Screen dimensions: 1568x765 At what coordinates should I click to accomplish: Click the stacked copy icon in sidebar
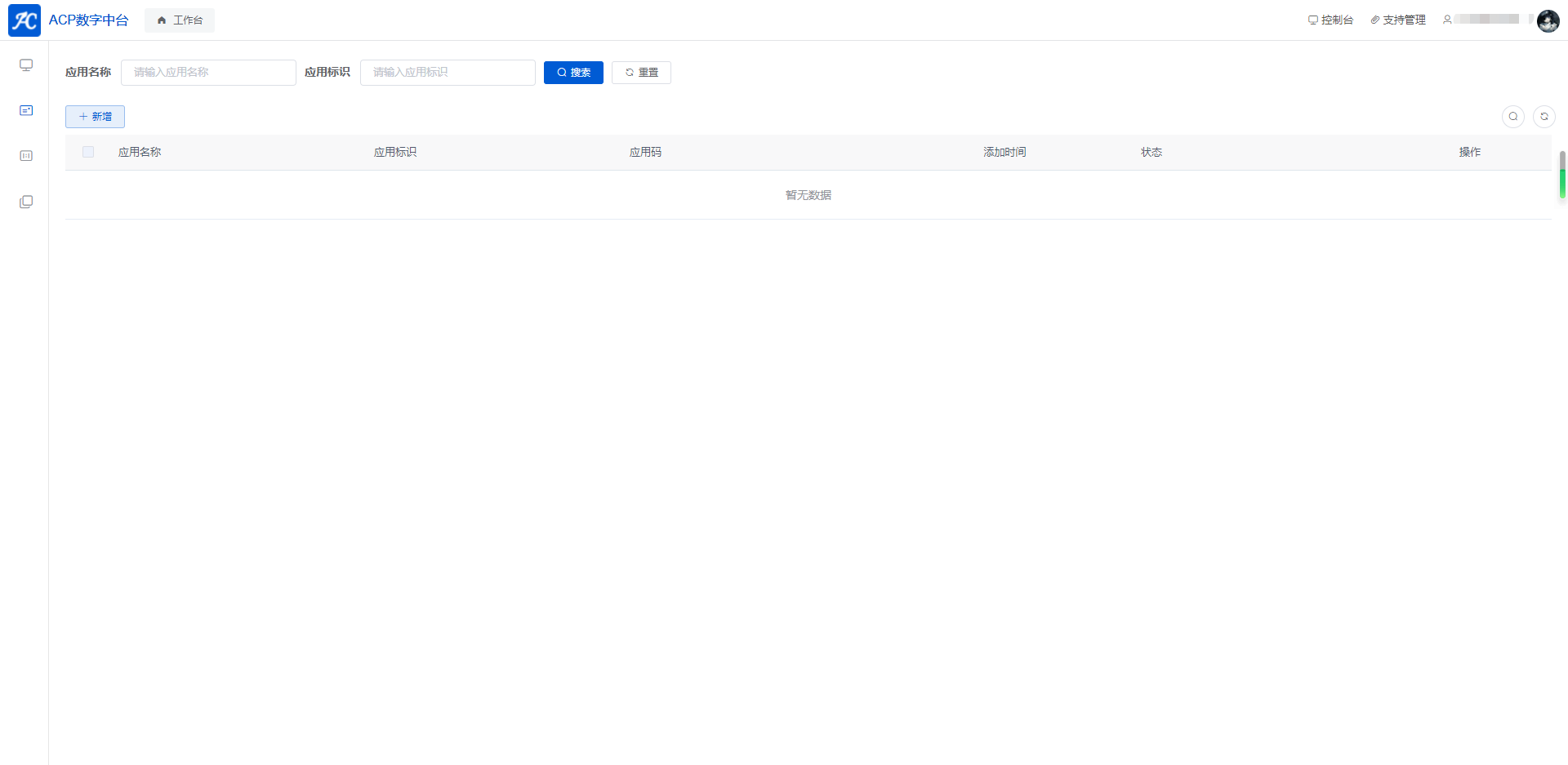coord(26,202)
